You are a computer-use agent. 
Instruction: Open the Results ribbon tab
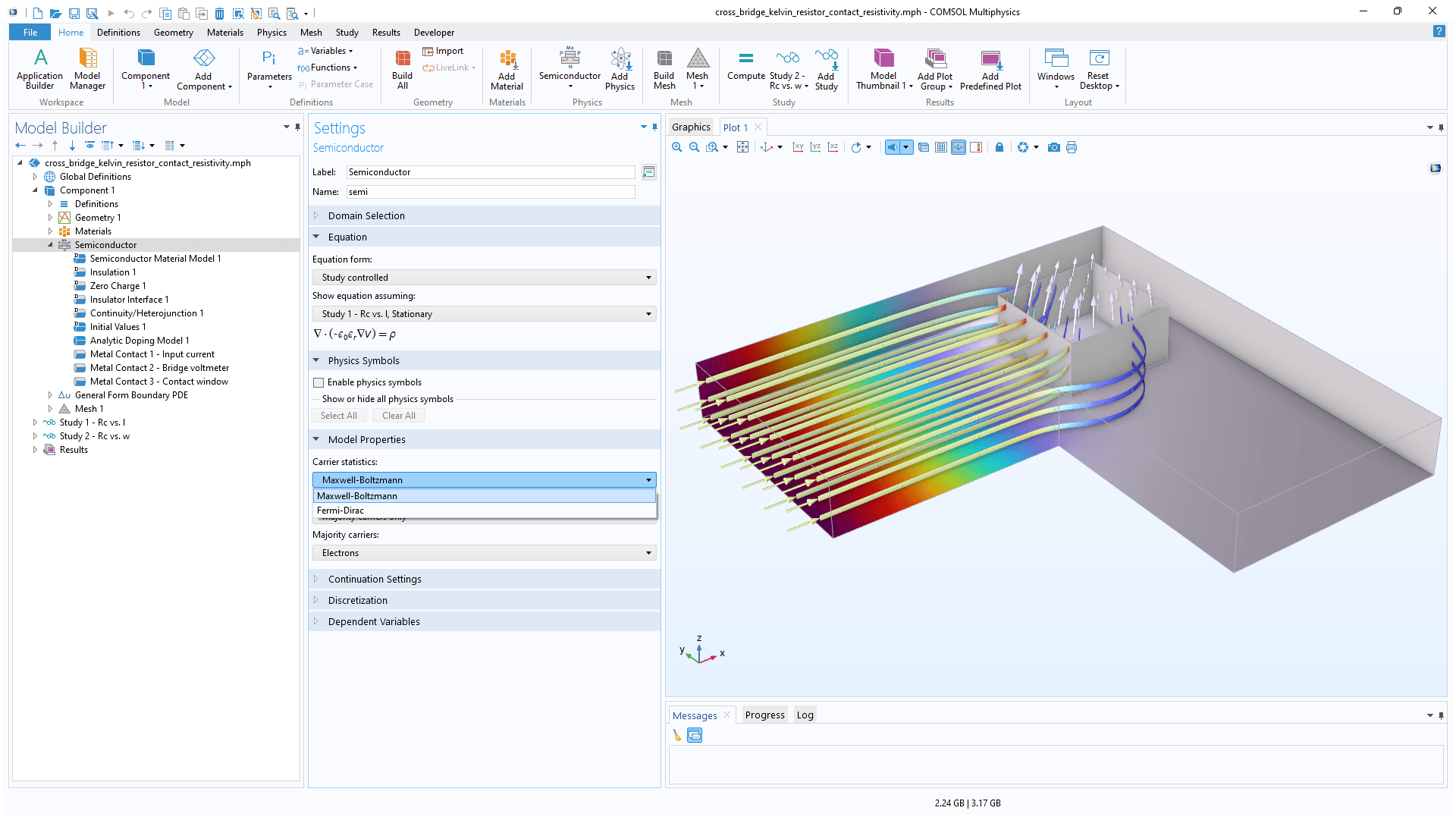click(x=386, y=33)
